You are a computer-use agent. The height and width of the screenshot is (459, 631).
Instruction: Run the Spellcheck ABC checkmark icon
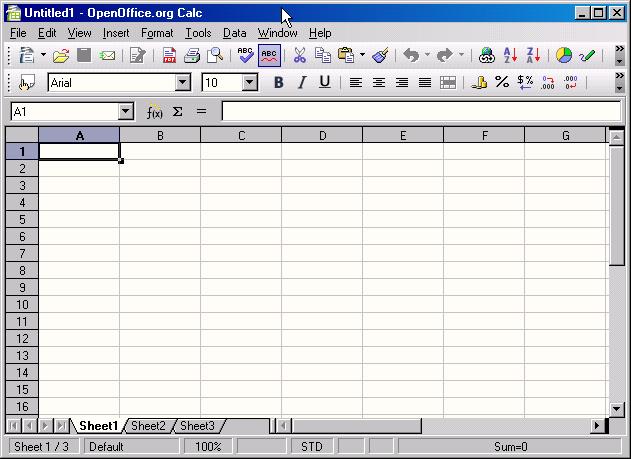click(x=245, y=55)
